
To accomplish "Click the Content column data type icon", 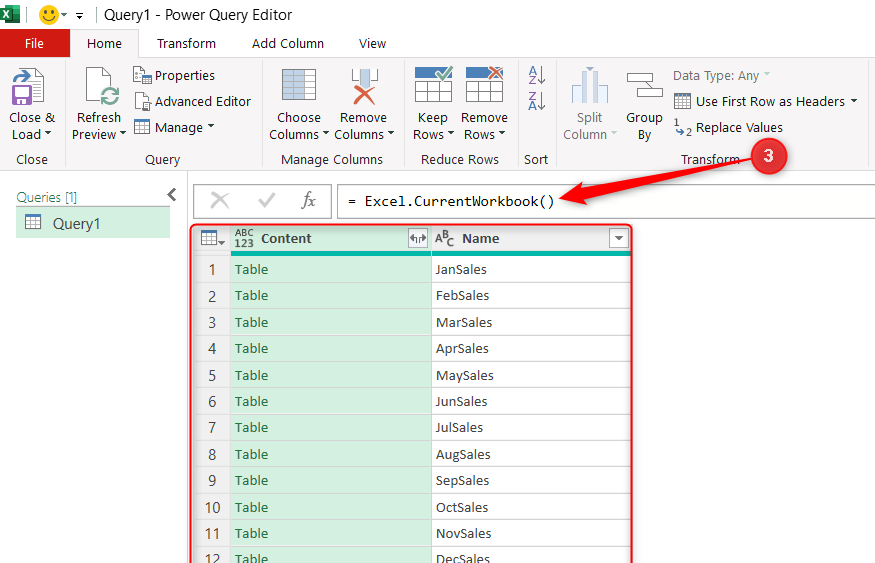I will click(x=244, y=238).
